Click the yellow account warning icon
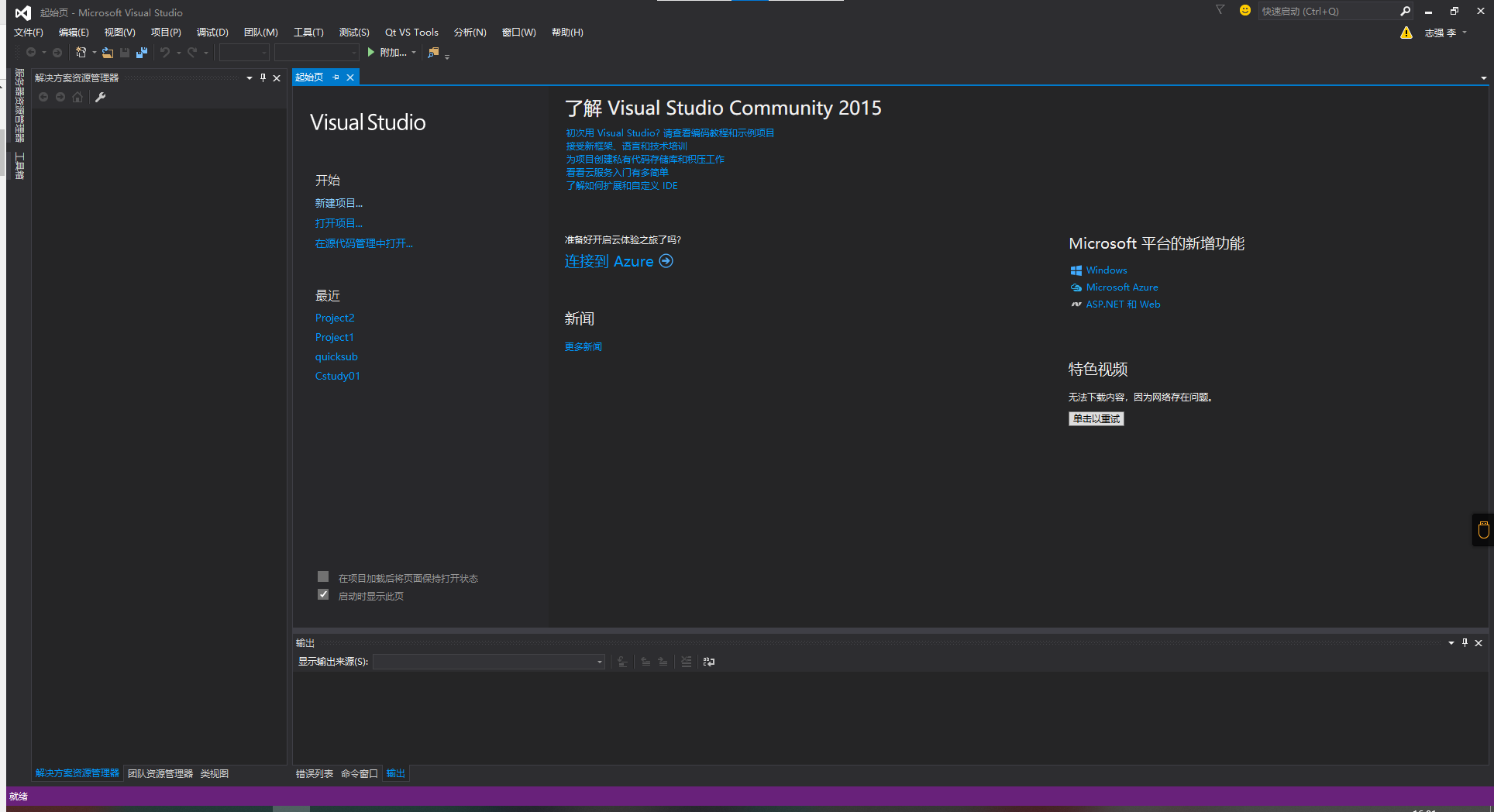 (1406, 33)
